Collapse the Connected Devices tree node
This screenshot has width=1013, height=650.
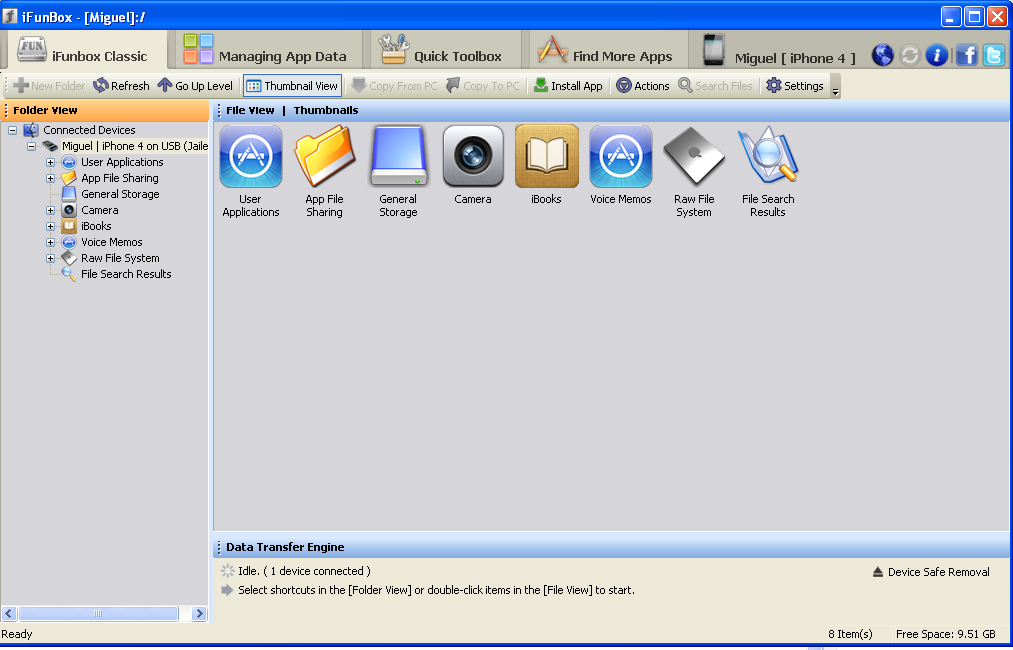[12, 131]
